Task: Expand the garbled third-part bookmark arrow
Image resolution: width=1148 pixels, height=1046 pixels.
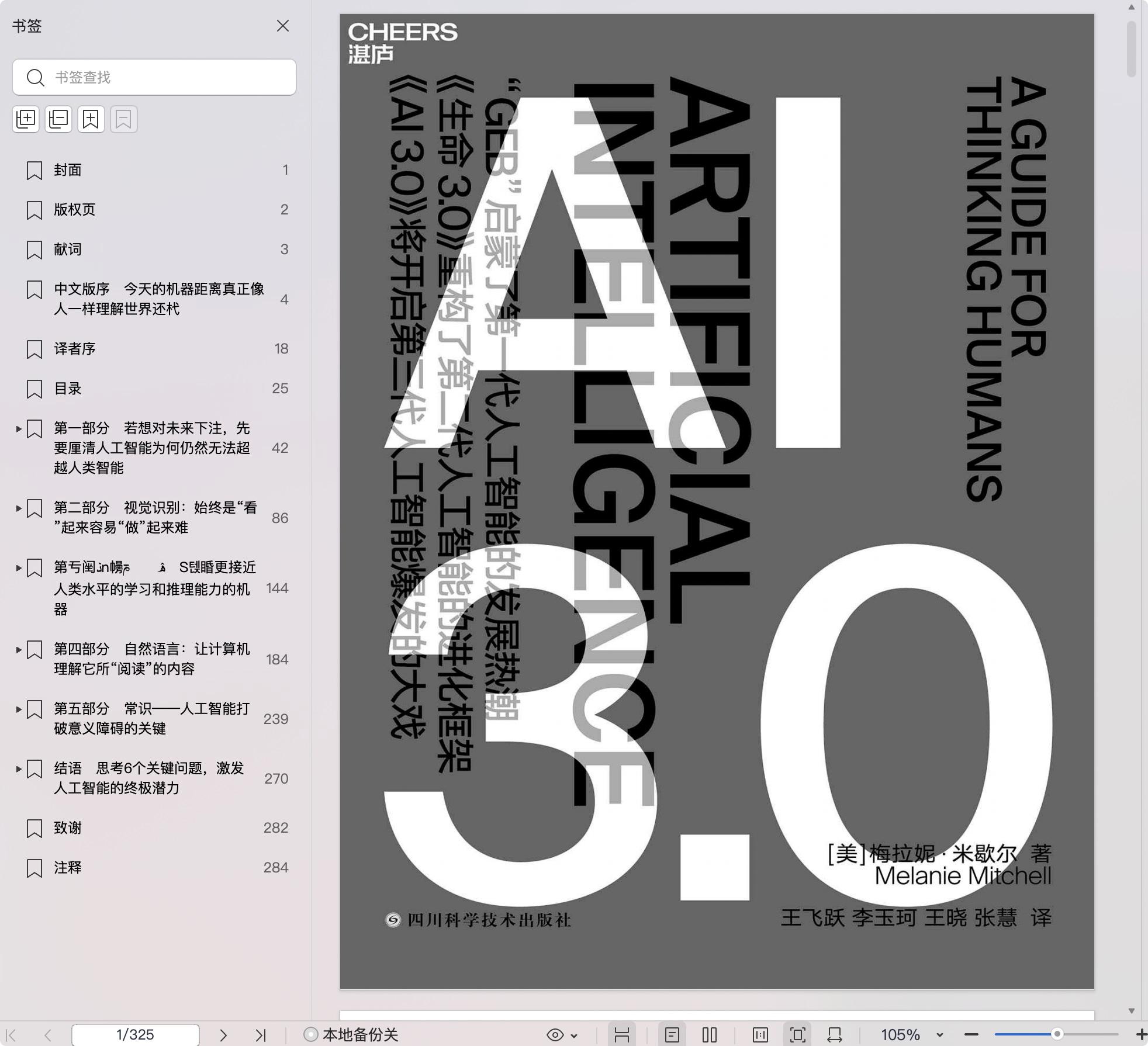Action: [x=19, y=568]
